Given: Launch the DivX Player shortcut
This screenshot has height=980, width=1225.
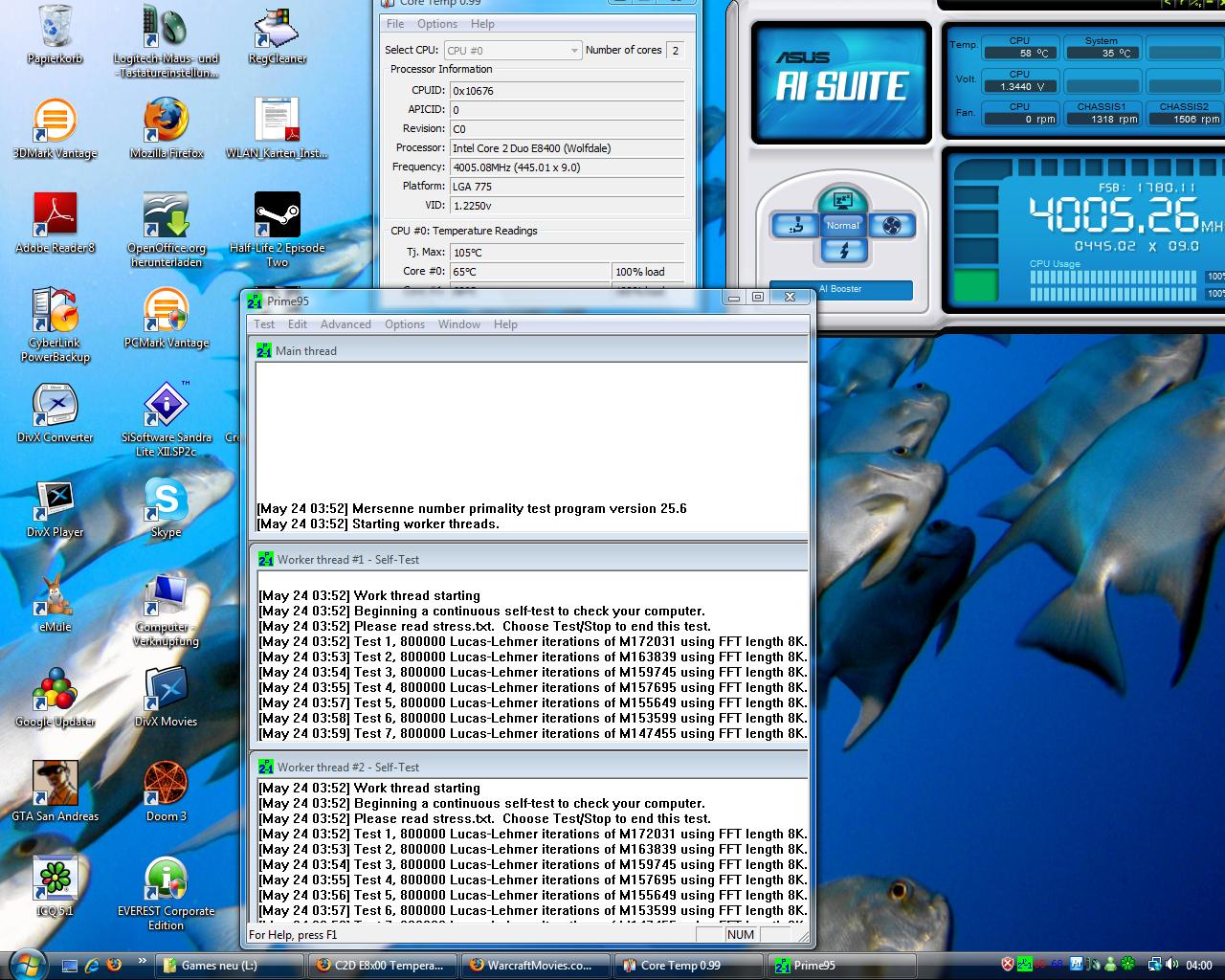Looking at the screenshot, I should [55, 507].
